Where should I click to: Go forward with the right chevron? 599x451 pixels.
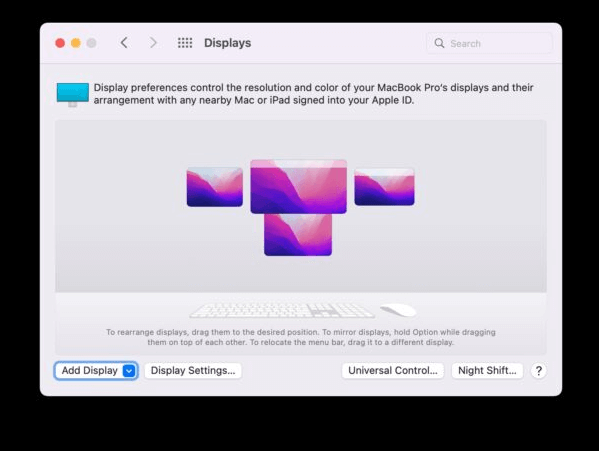[x=153, y=43]
